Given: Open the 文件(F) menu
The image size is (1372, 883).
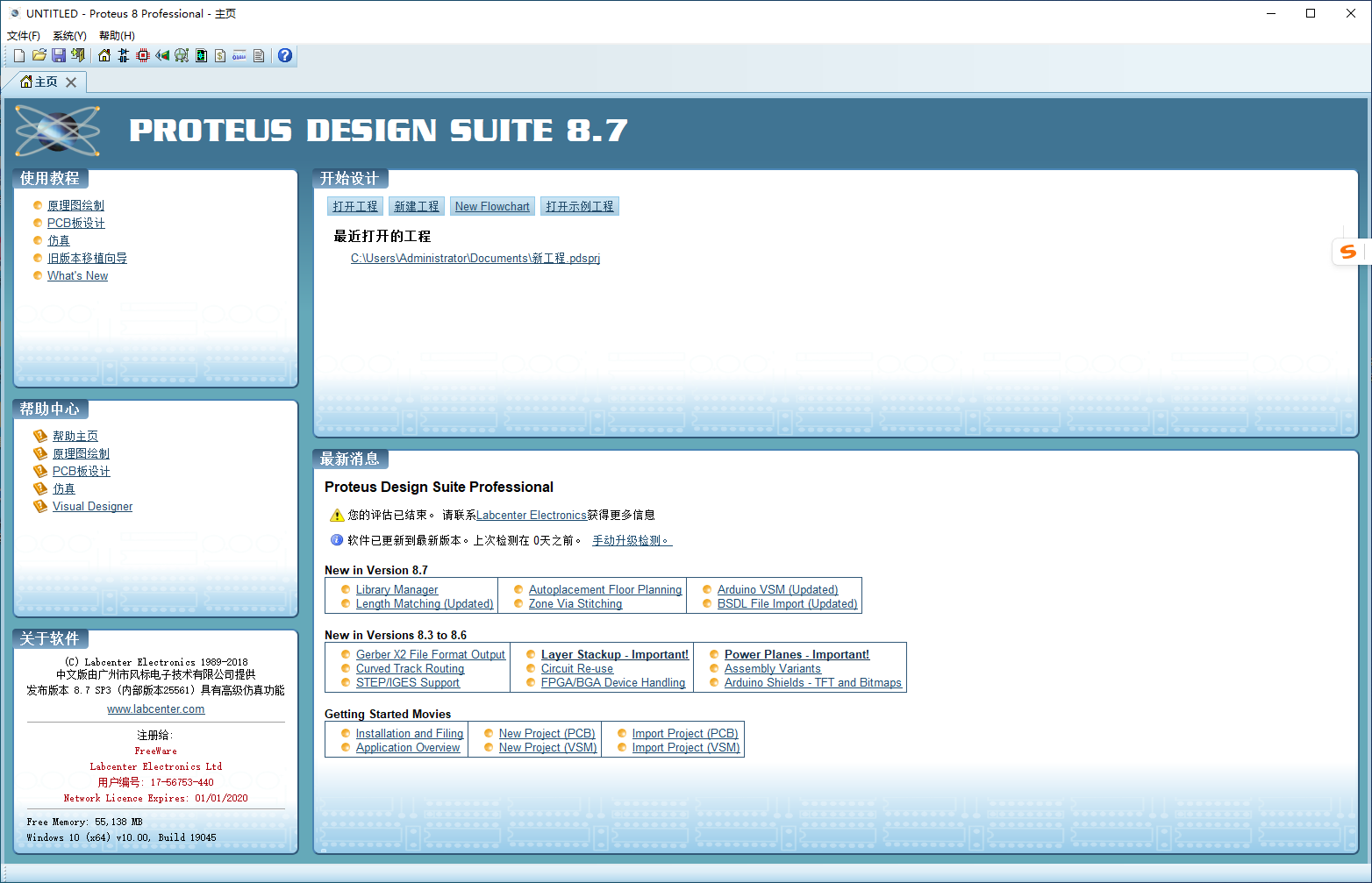Looking at the screenshot, I should pyautogui.click(x=24, y=36).
